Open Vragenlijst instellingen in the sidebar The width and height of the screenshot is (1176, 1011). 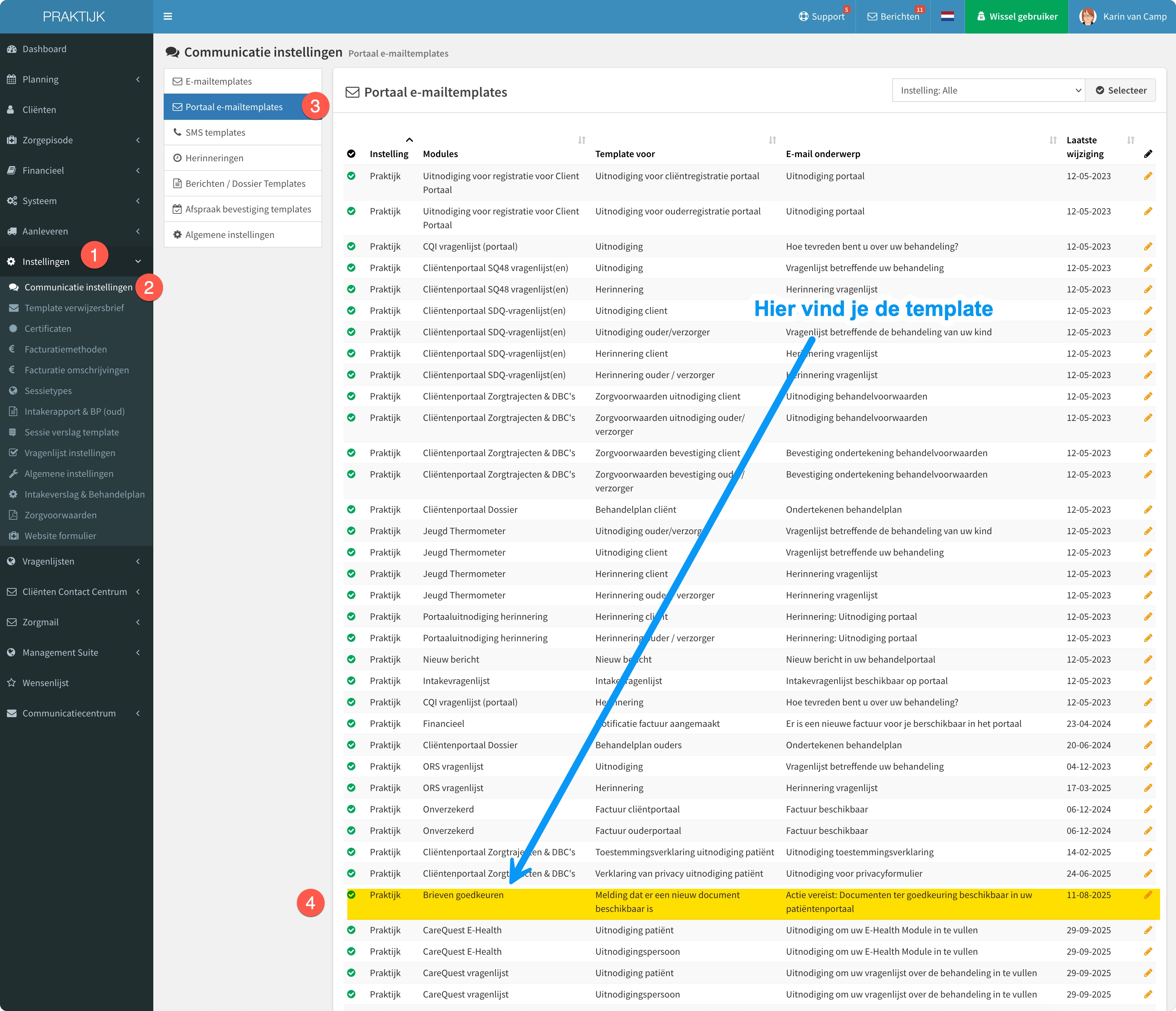click(x=69, y=453)
